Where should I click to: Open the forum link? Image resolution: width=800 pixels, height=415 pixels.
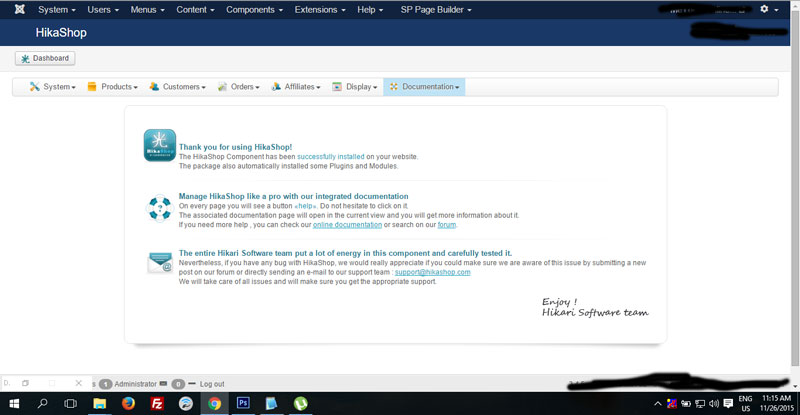tap(446, 225)
